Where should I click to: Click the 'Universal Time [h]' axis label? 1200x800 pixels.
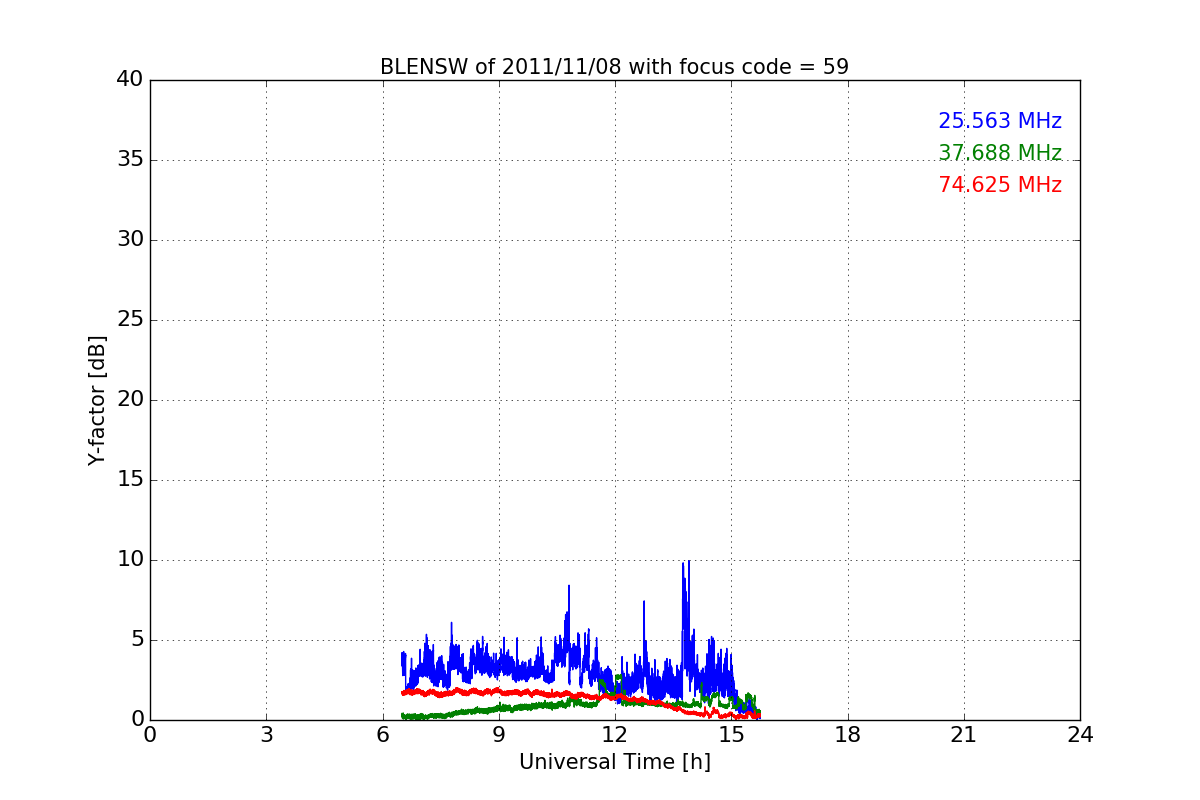pos(615,762)
